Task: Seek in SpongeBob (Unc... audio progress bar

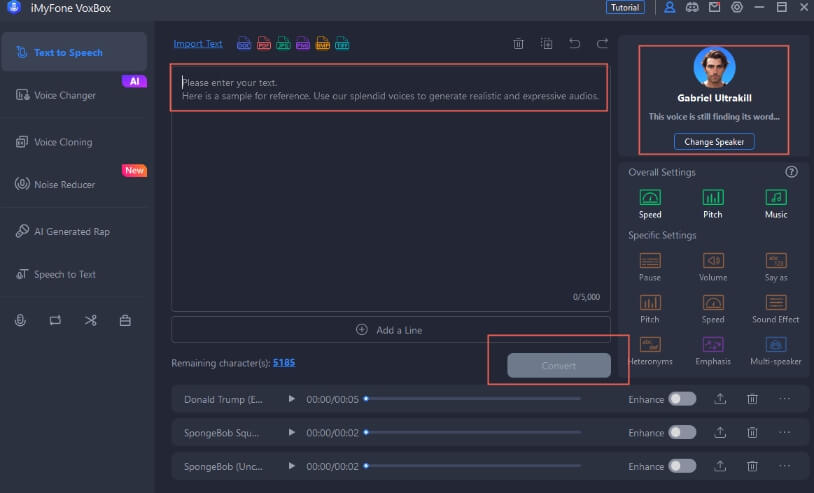Action: coord(472,466)
